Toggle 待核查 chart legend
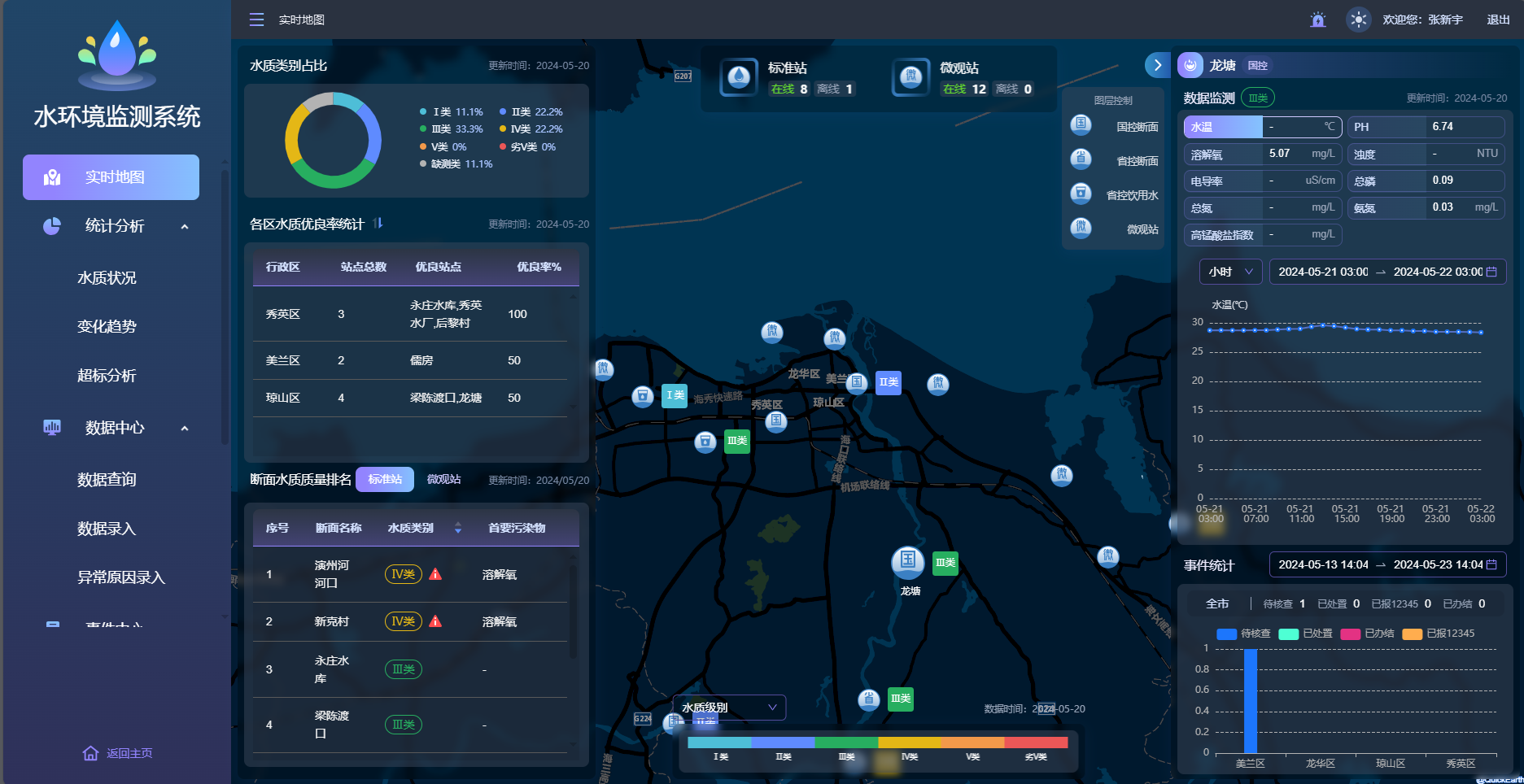The image size is (1524, 784). click(x=1243, y=634)
